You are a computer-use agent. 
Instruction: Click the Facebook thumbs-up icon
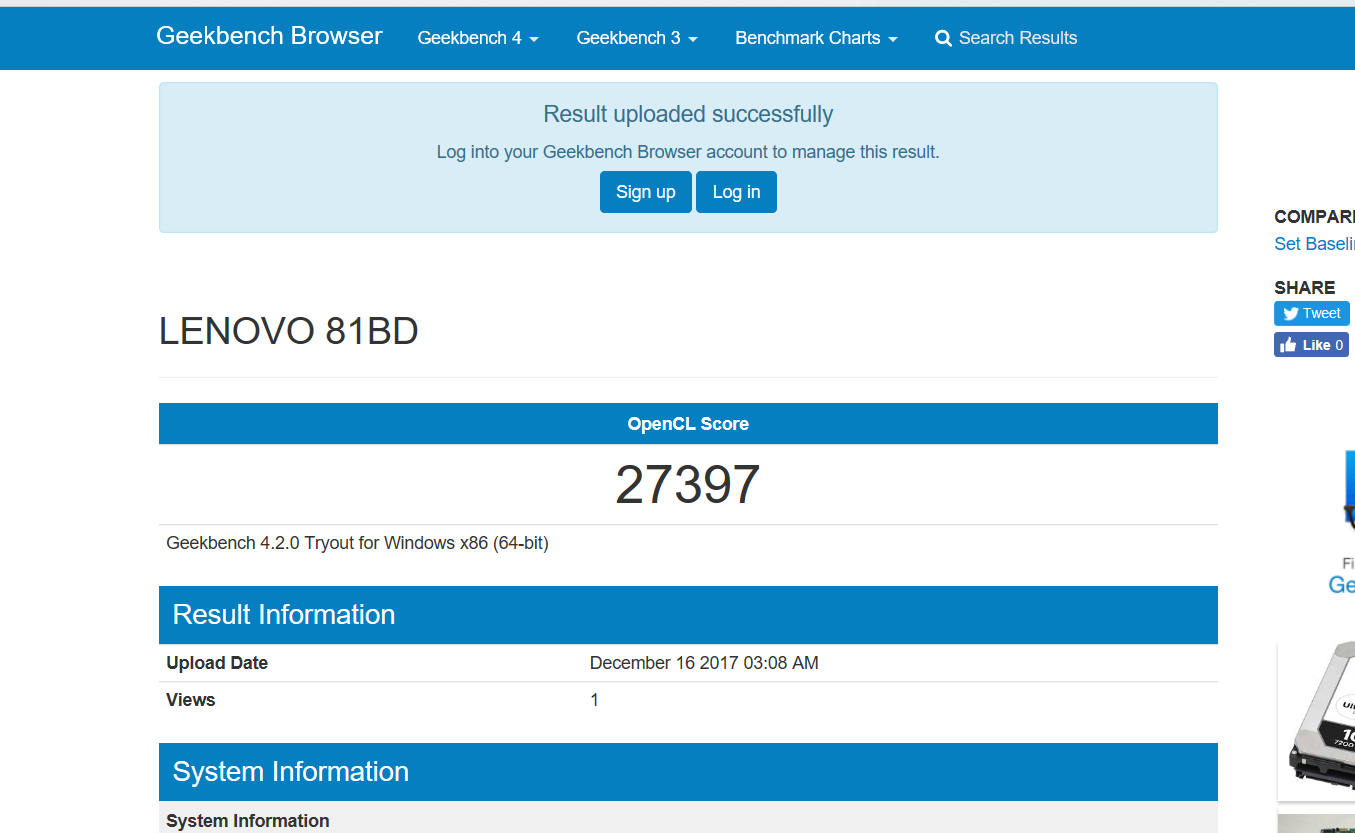pyautogui.click(x=1288, y=345)
